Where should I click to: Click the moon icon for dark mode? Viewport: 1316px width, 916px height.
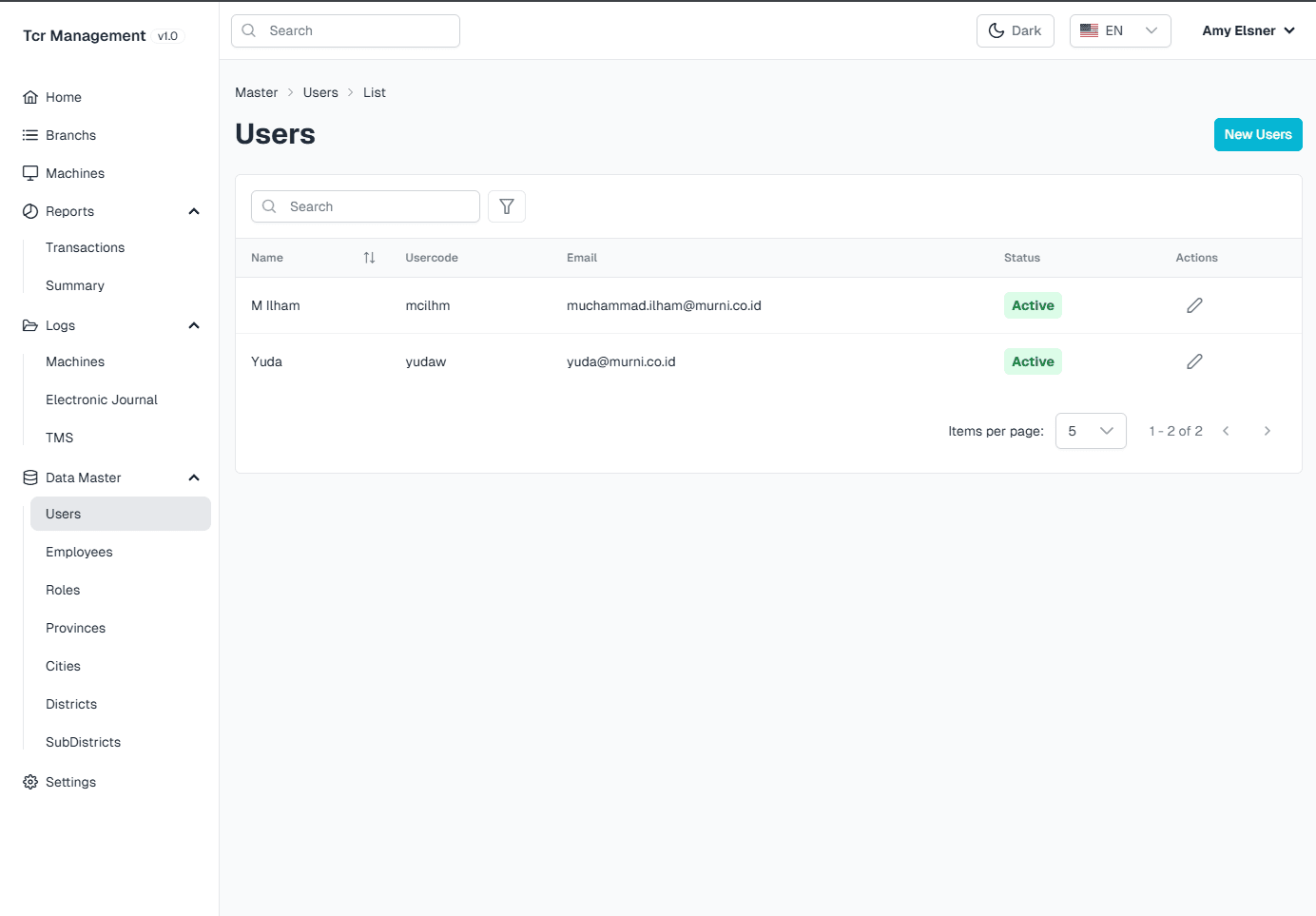pos(997,30)
